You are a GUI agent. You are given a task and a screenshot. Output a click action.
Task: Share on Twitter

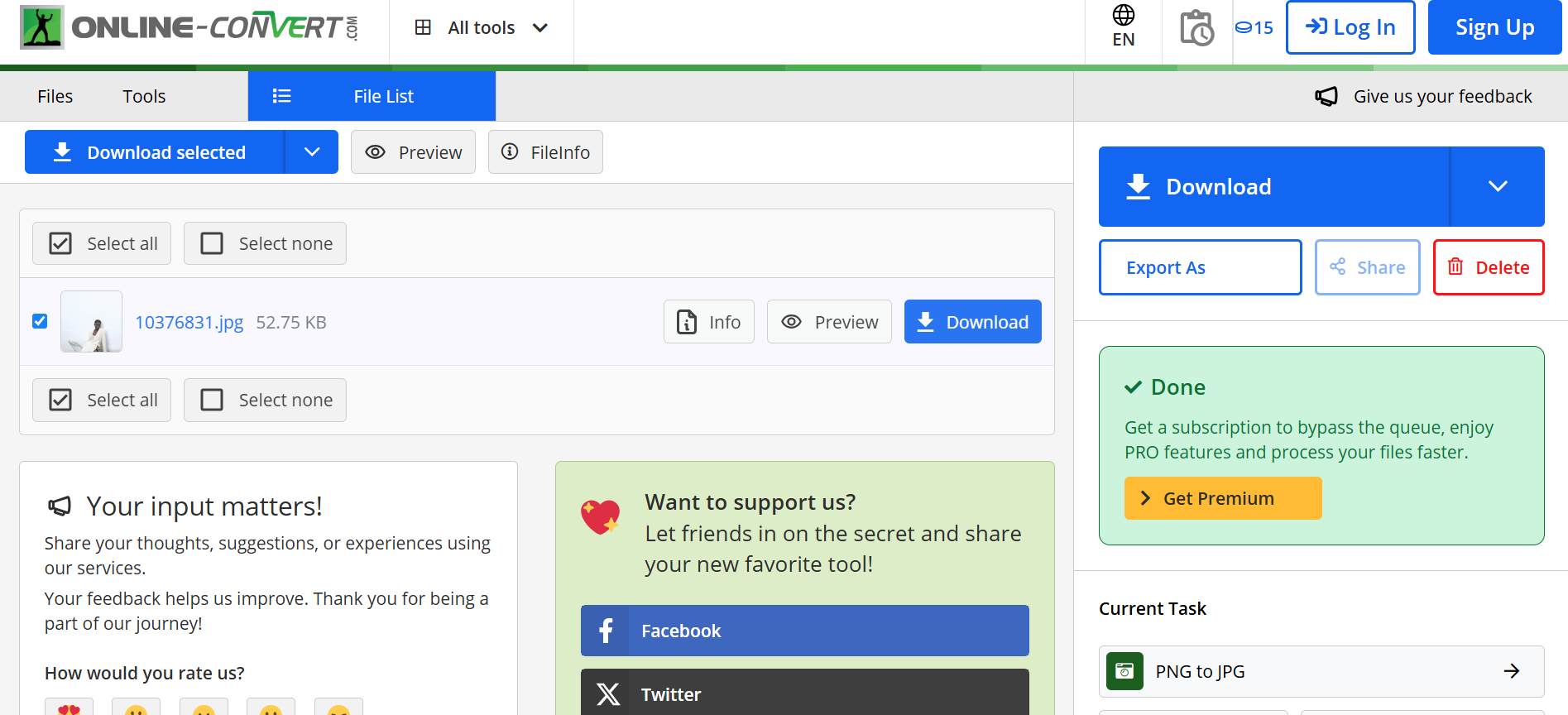[804, 693]
